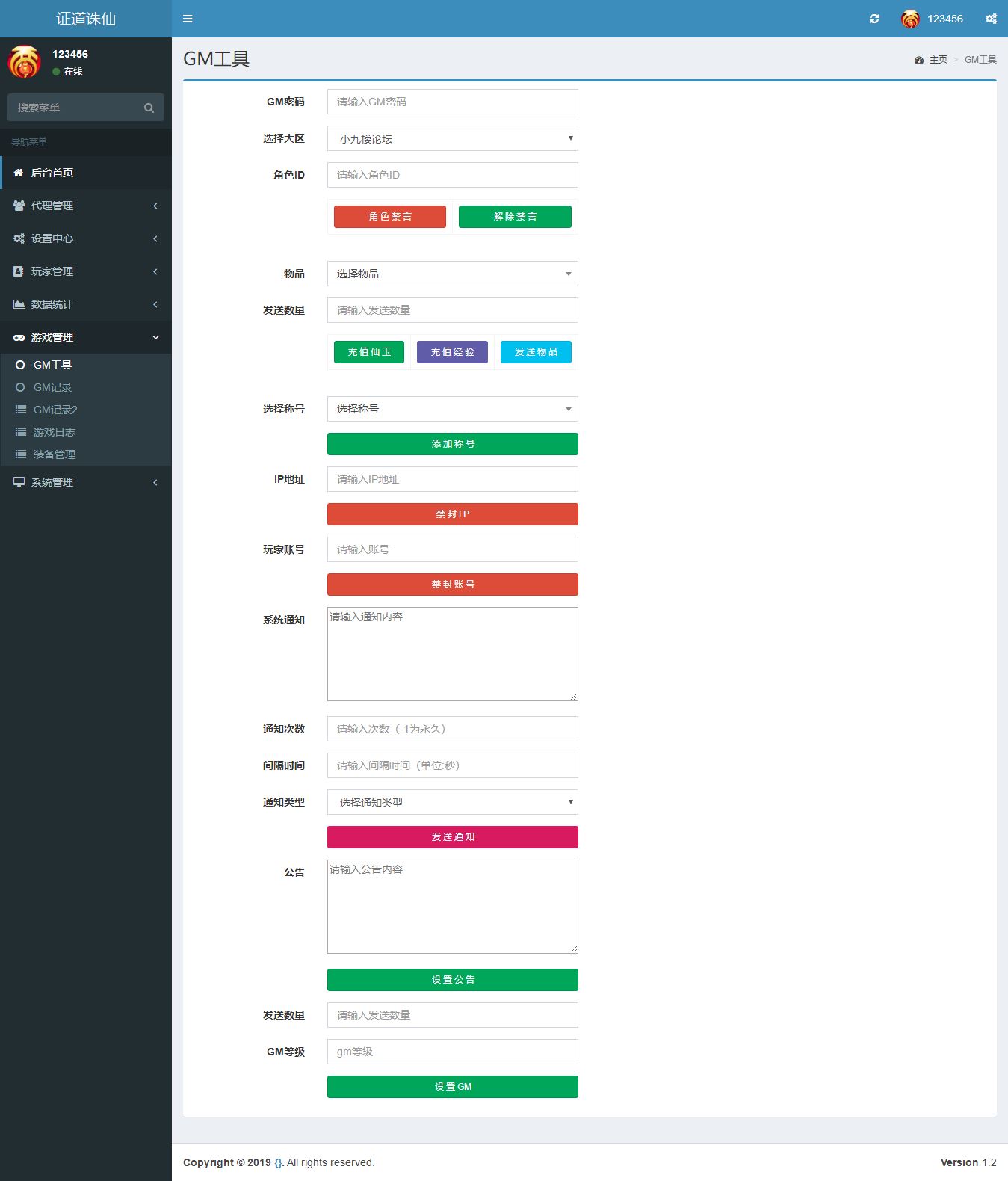
Task: Open the 装备管理 submenu item
Action: click(x=54, y=454)
